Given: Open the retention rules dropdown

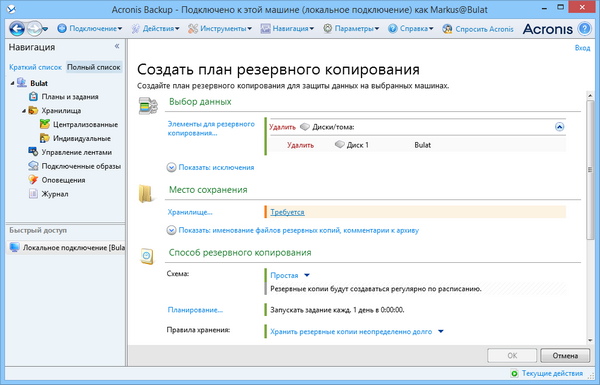Looking at the screenshot, I should (x=357, y=332).
